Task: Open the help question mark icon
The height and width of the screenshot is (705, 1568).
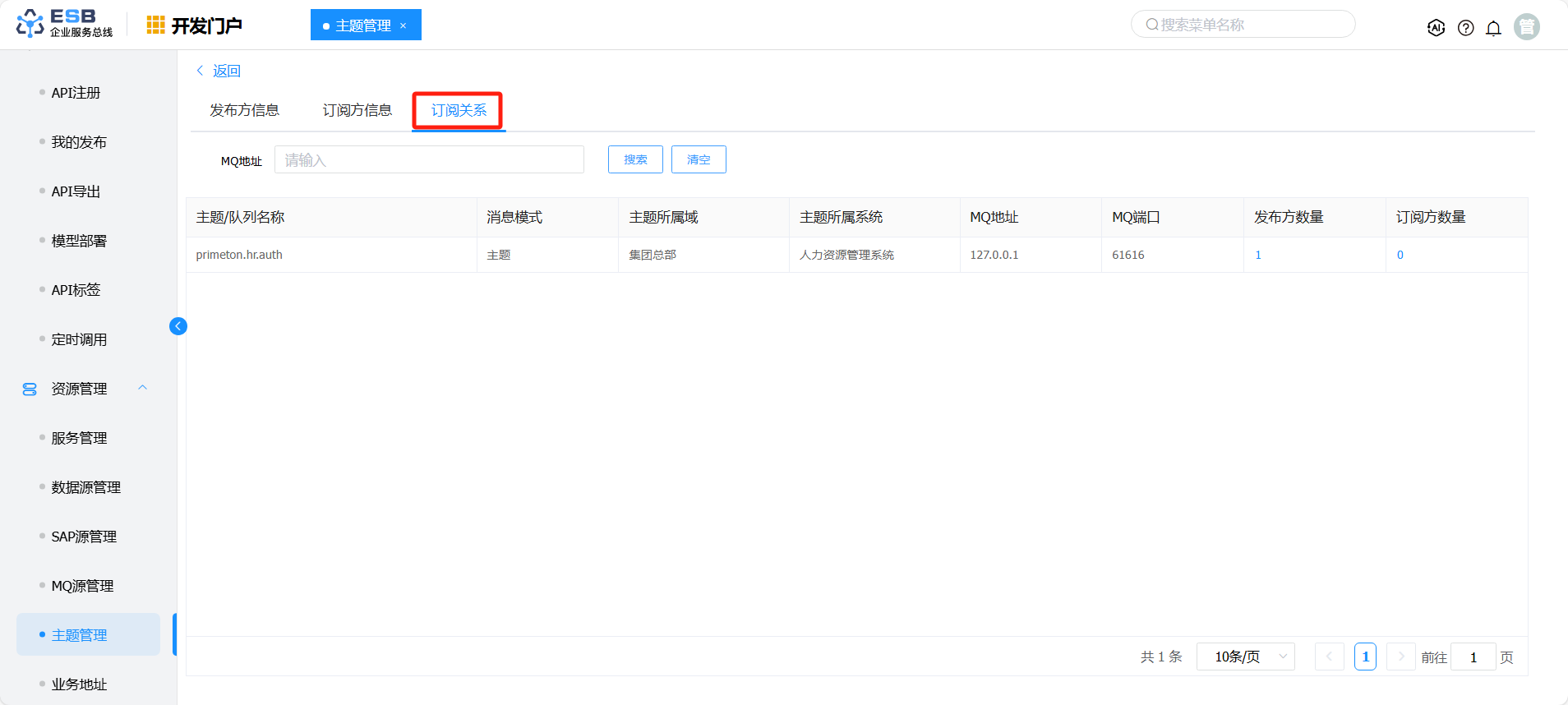Action: [1465, 28]
